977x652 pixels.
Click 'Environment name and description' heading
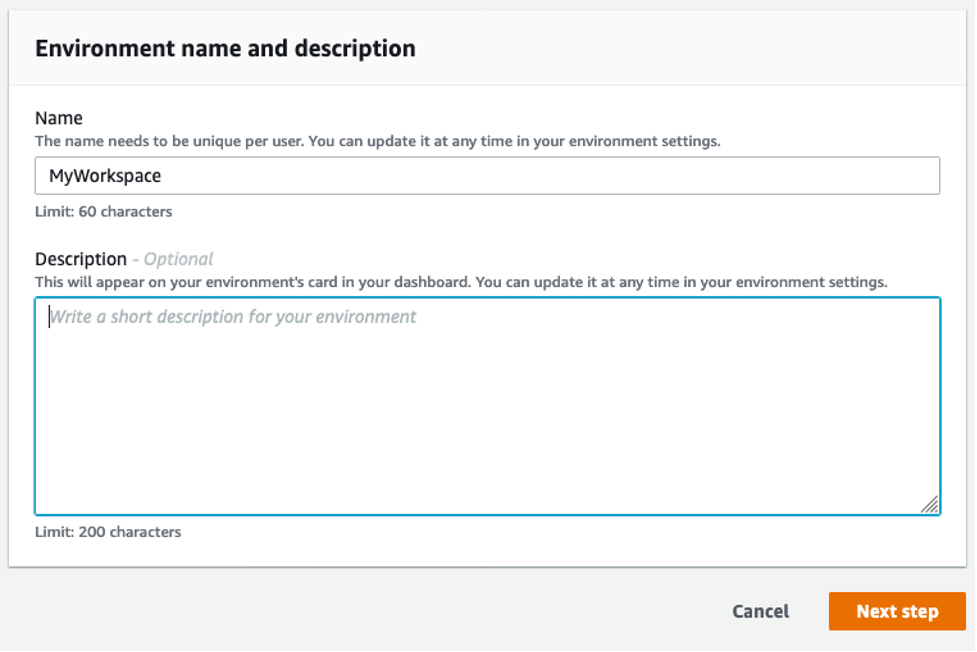point(225,48)
